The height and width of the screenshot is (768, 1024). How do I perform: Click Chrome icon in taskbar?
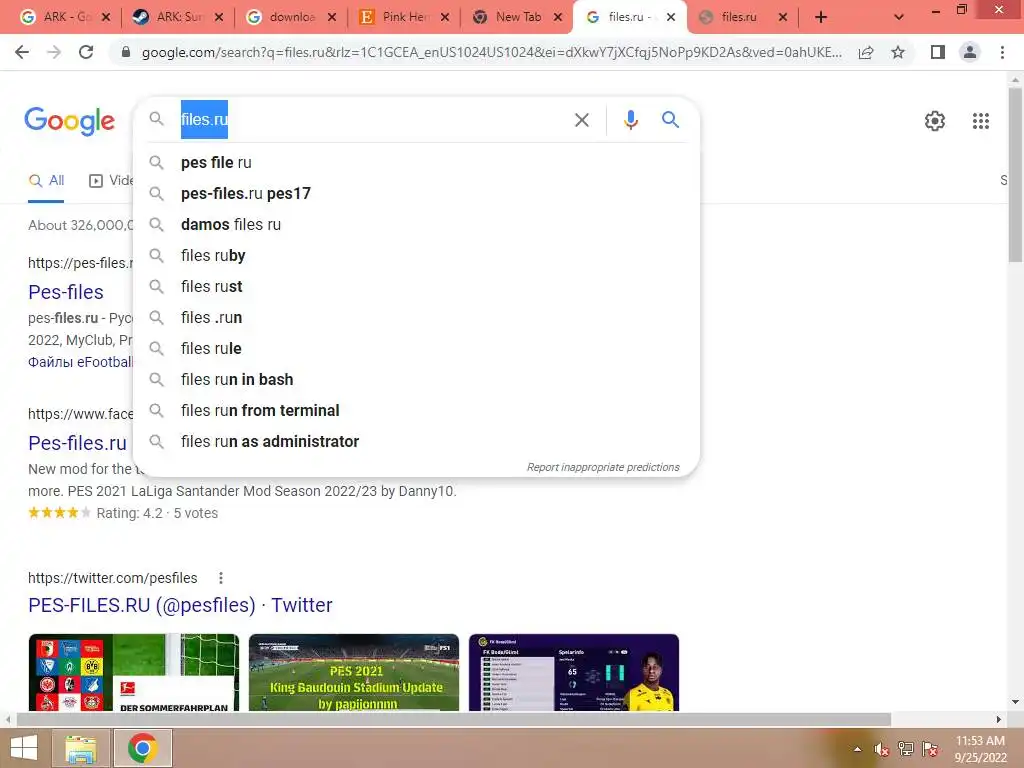142,748
